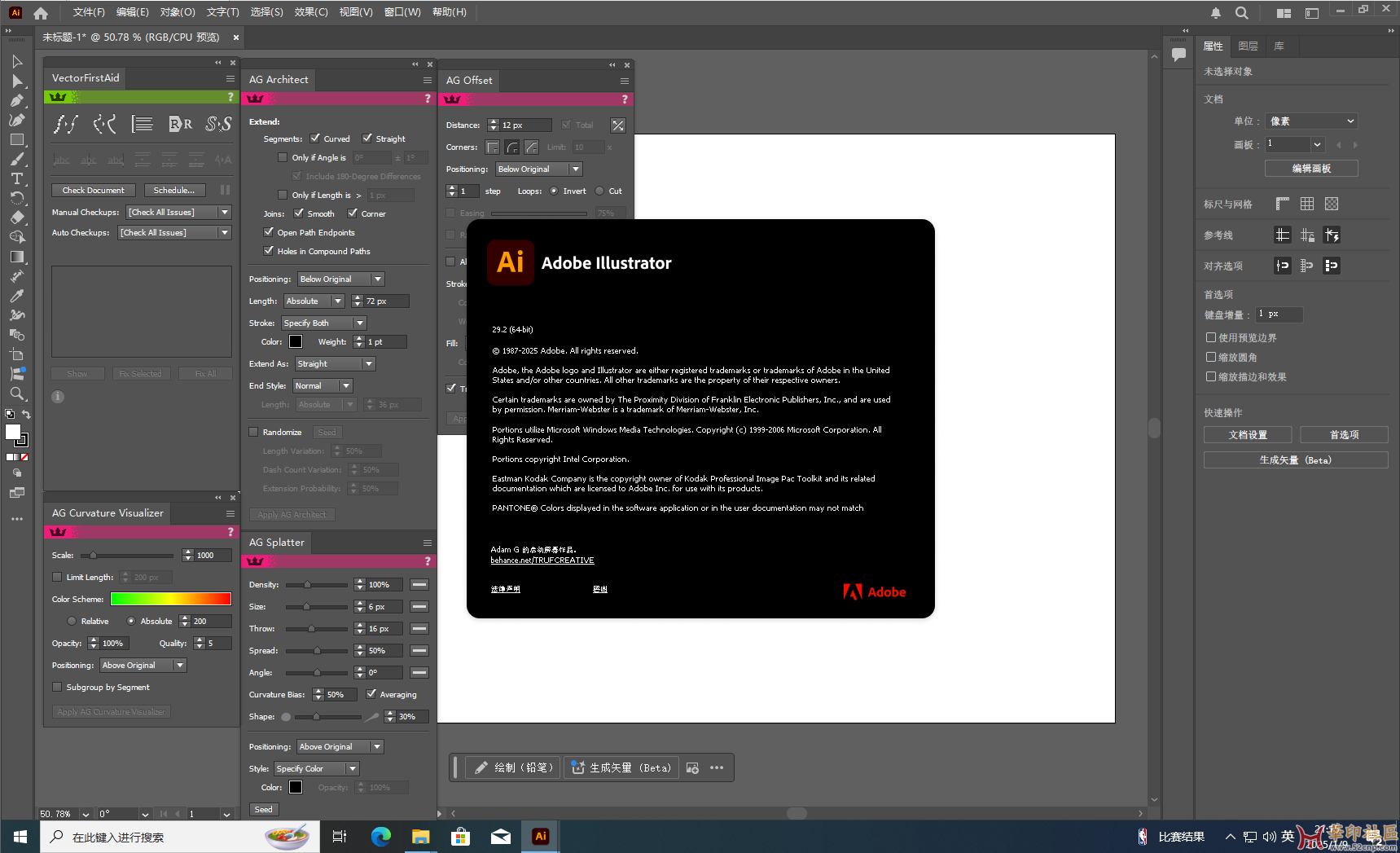
Task: Select the Pen tool
Action: click(17, 101)
